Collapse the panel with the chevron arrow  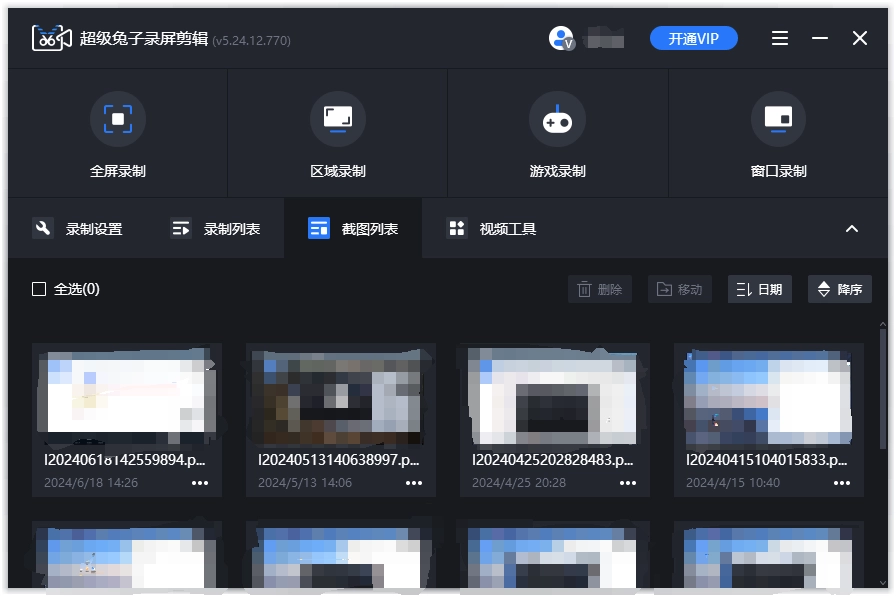point(852,229)
